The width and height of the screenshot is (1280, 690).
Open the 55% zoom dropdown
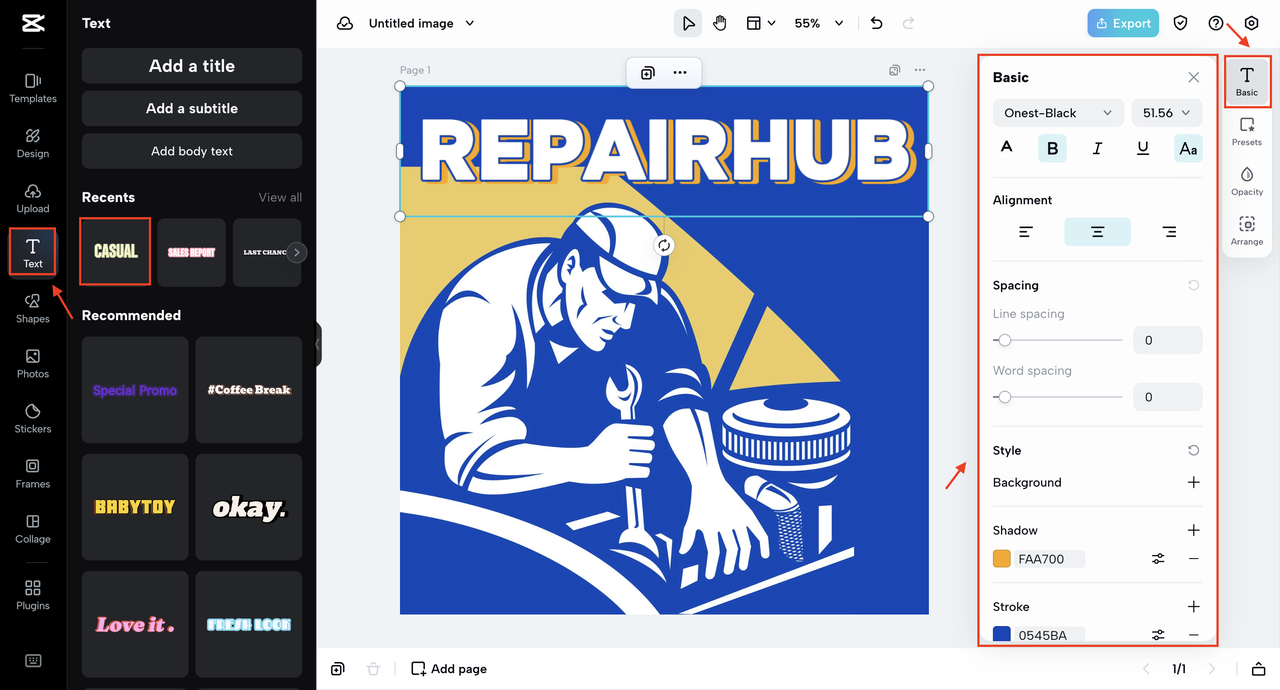point(819,23)
